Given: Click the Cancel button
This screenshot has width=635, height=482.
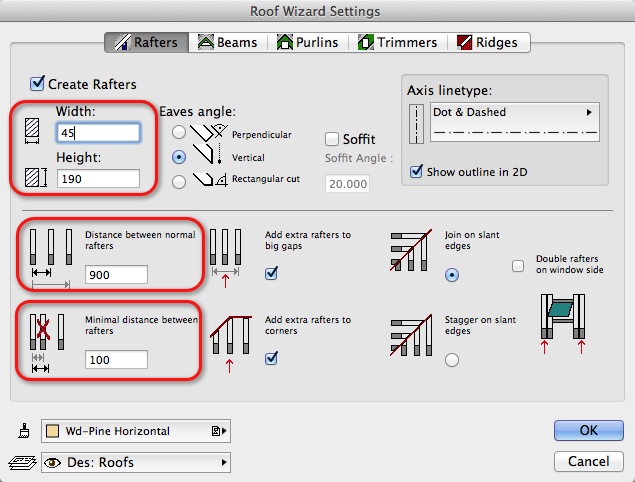Looking at the screenshot, I should click(588, 461).
